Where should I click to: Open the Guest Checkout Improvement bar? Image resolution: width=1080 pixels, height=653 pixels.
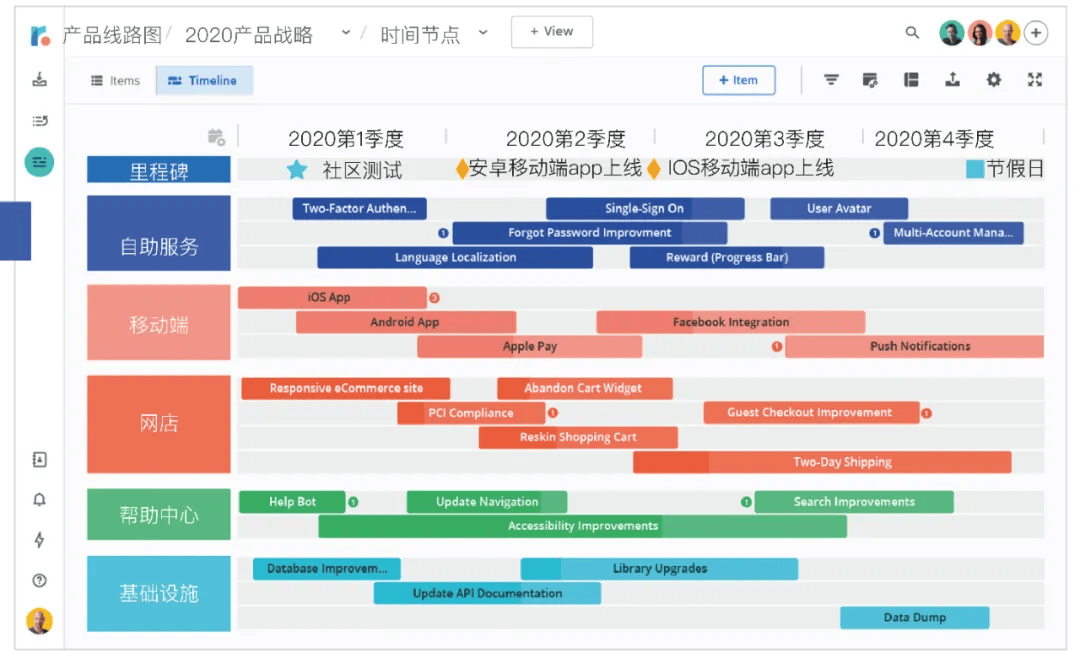tap(811, 413)
